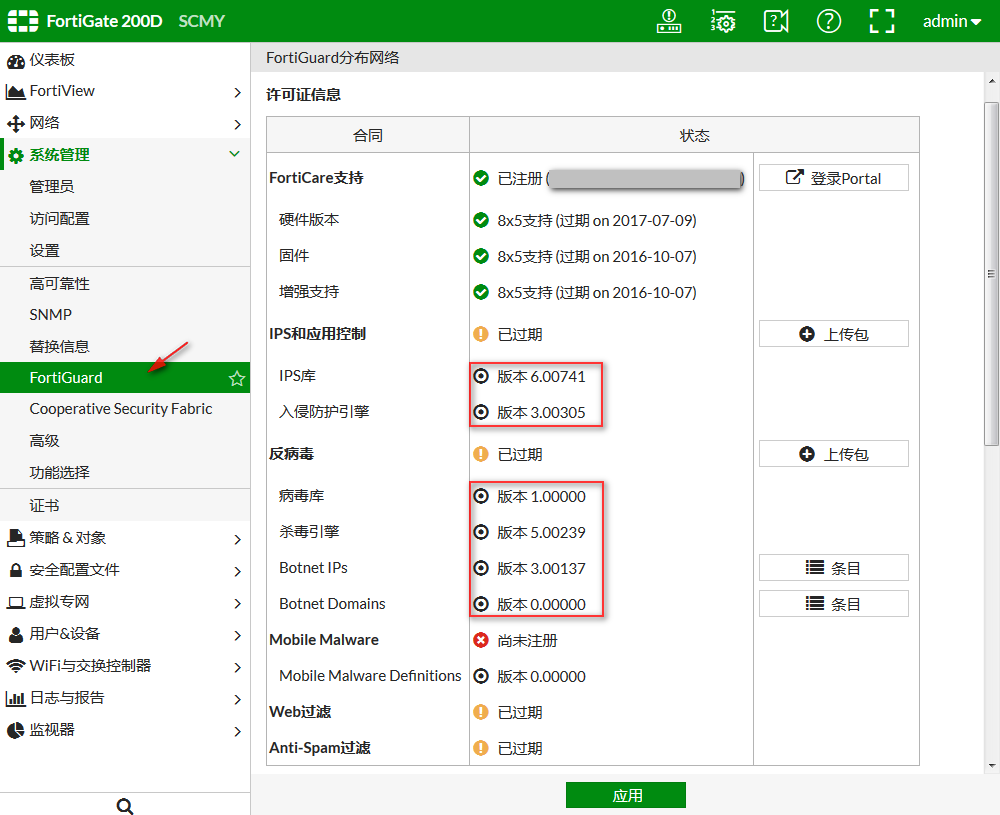1000x815 pixels.
Task: Open the settings list gear icon in header
Action: 723,21
